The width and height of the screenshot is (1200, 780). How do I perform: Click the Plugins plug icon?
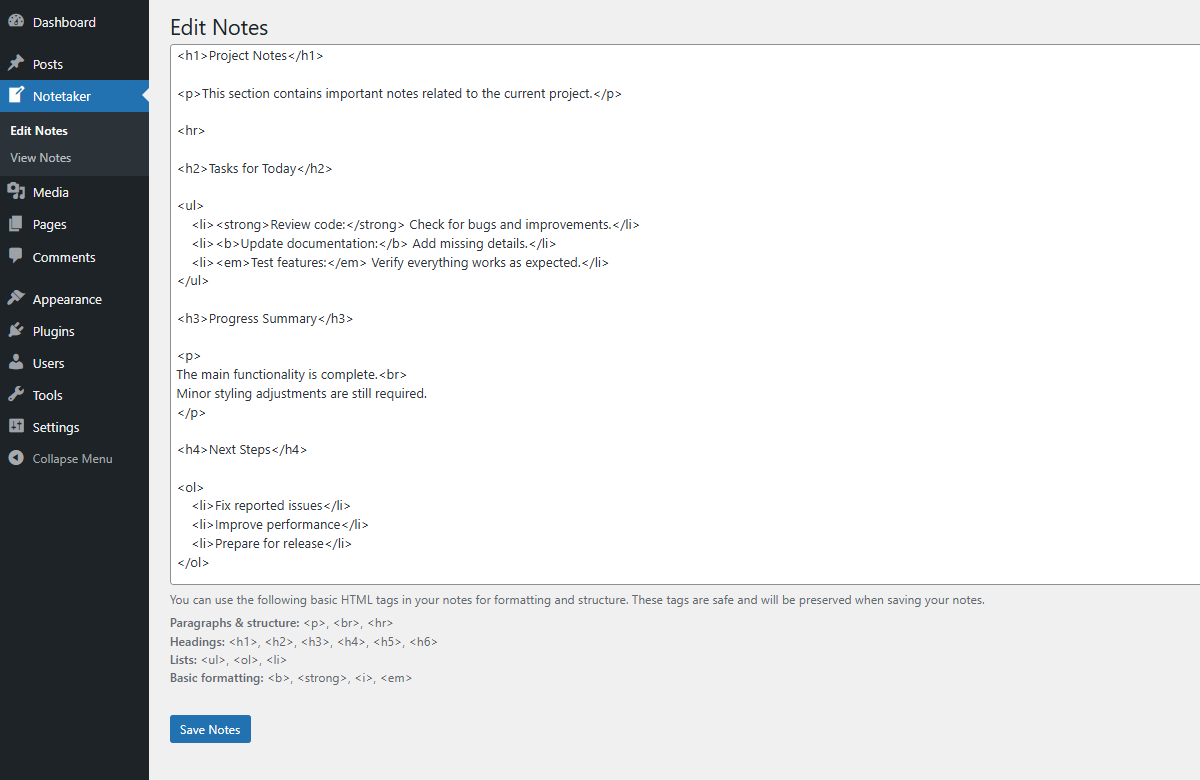16,331
